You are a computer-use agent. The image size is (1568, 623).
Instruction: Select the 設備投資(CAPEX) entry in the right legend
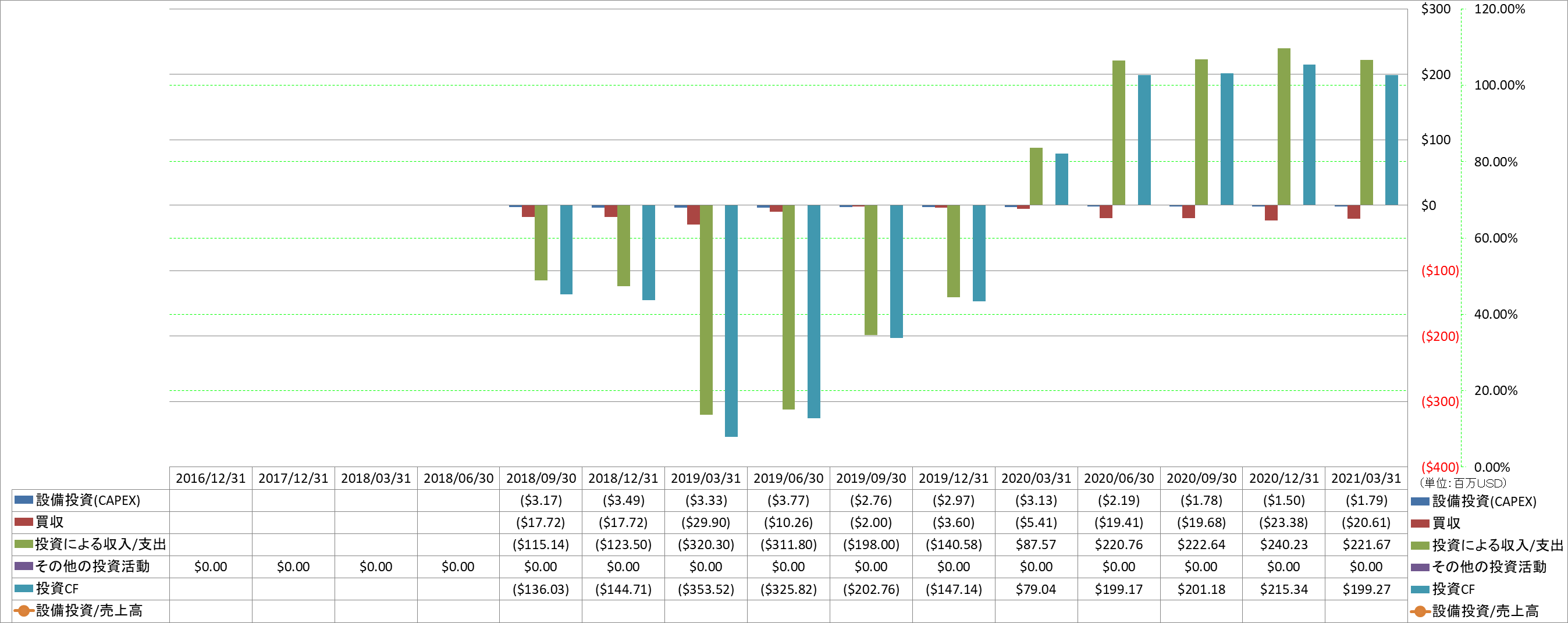(x=1474, y=501)
